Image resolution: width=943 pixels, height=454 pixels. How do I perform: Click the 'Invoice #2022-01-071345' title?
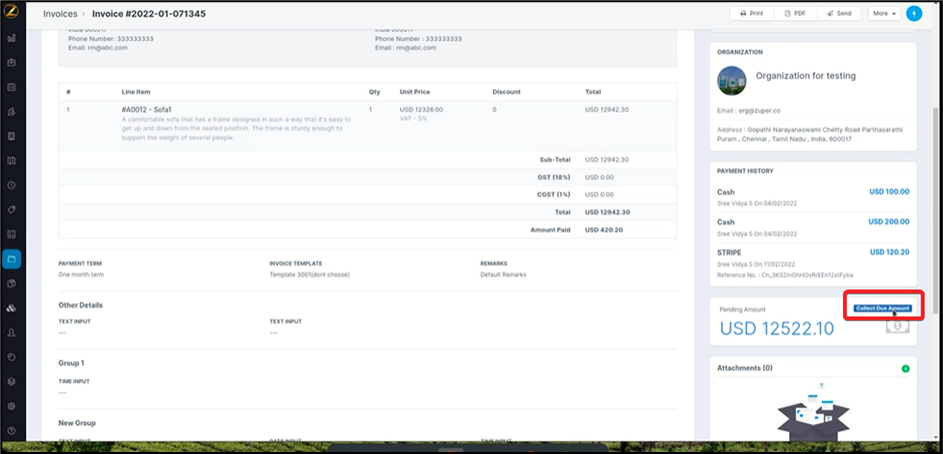coord(149,13)
